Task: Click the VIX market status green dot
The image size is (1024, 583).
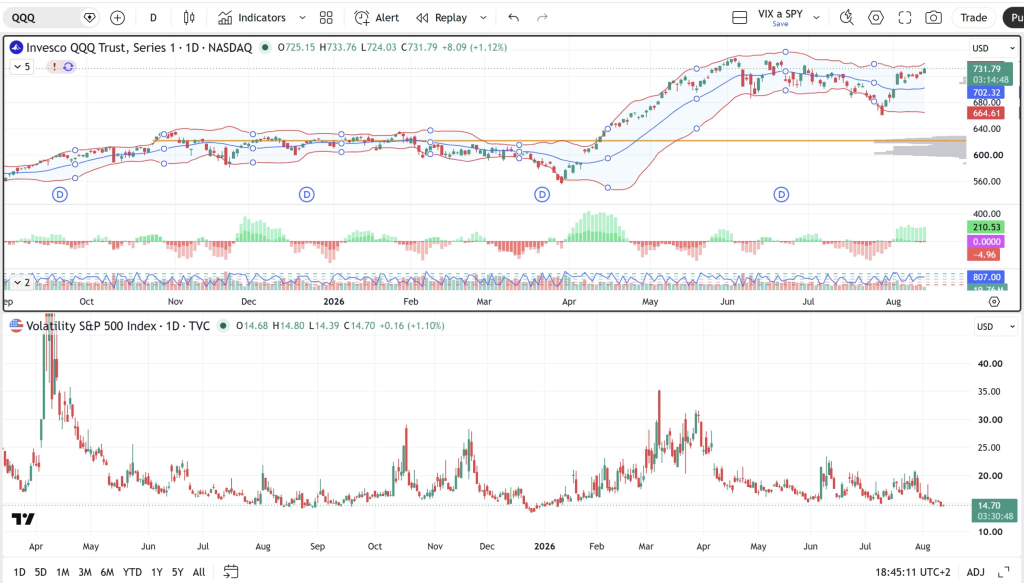Action: pos(223,326)
